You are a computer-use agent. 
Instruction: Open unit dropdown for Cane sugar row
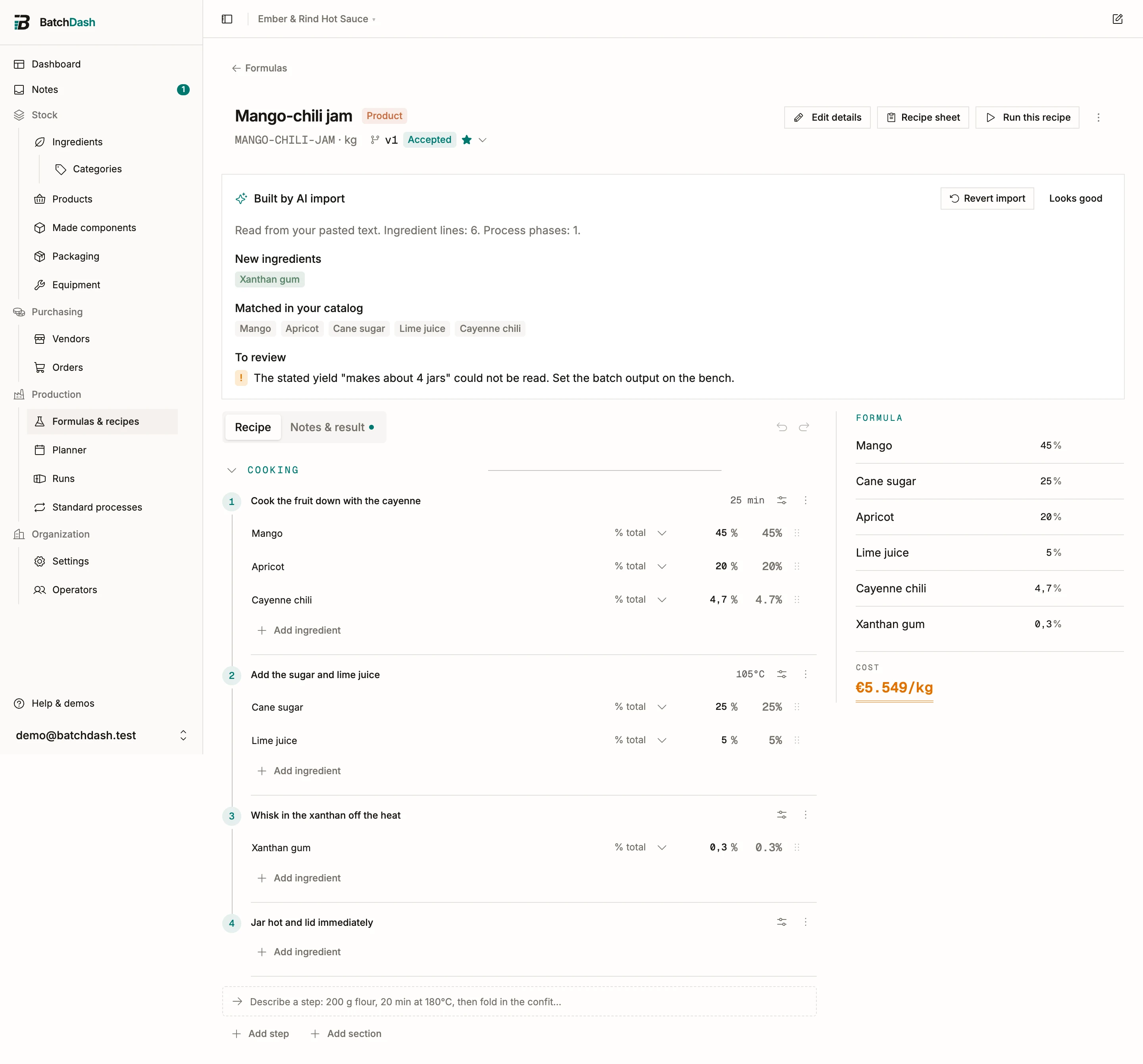pyautogui.click(x=641, y=706)
